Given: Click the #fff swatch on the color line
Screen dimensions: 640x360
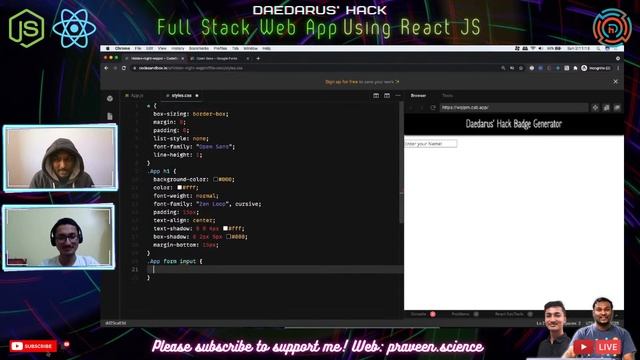Looking at the screenshot, I should point(179,188).
